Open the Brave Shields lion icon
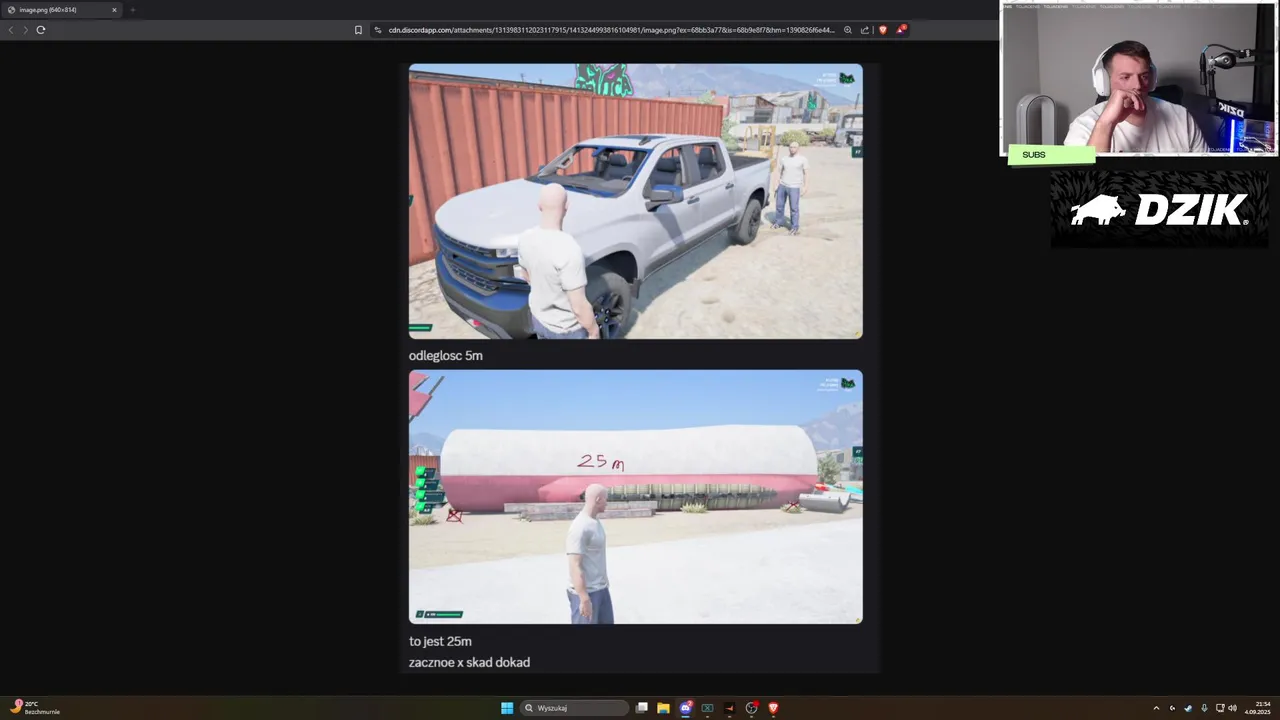Image resolution: width=1280 pixels, height=720 pixels. tap(882, 30)
